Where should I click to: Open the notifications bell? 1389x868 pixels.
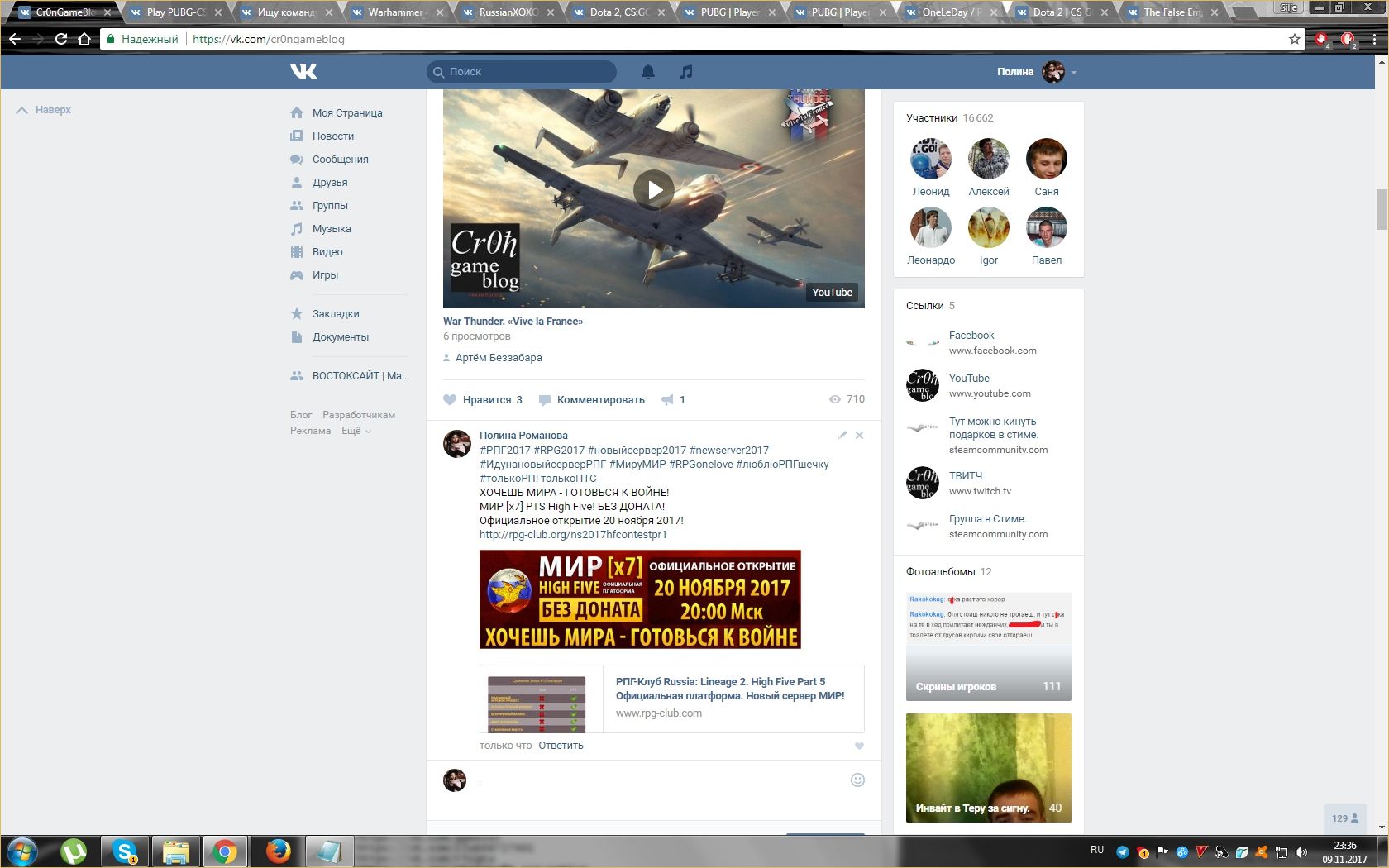click(648, 72)
